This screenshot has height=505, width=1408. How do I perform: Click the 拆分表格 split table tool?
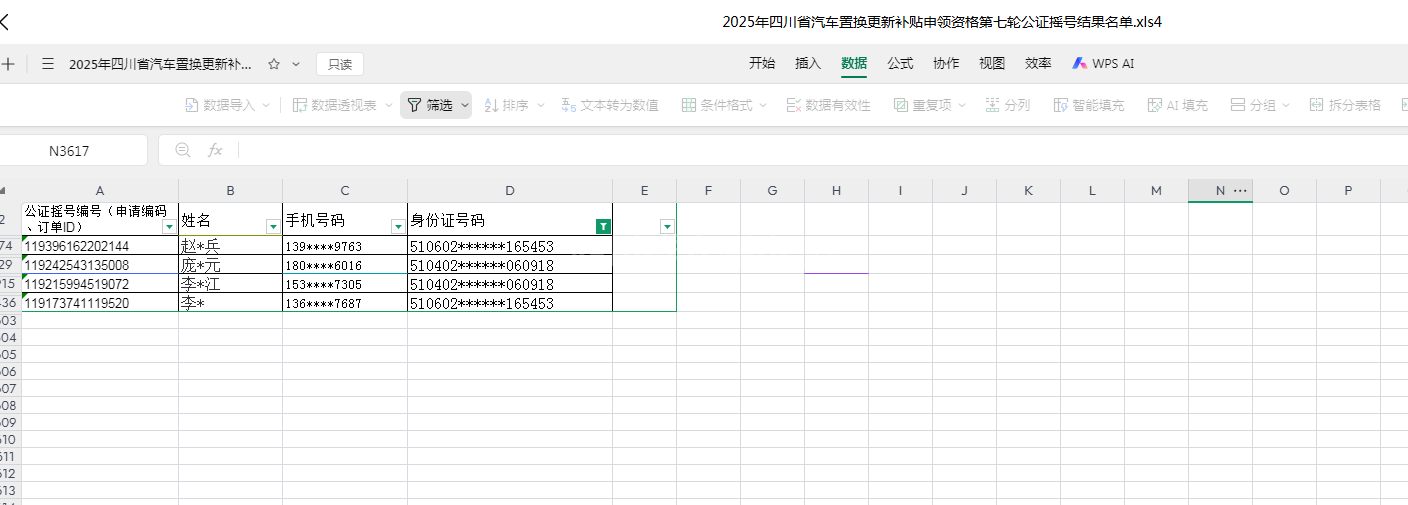[x=1345, y=105]
